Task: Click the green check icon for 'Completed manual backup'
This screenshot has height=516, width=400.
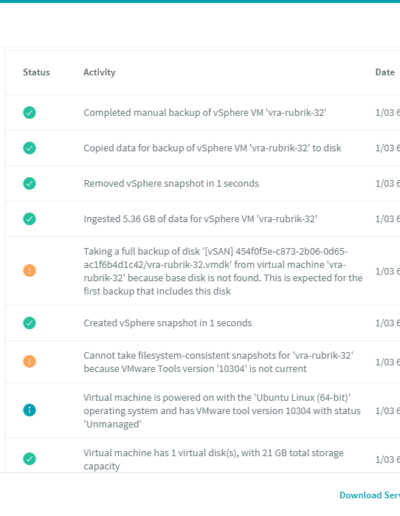Action: click(x=29, y=113)
